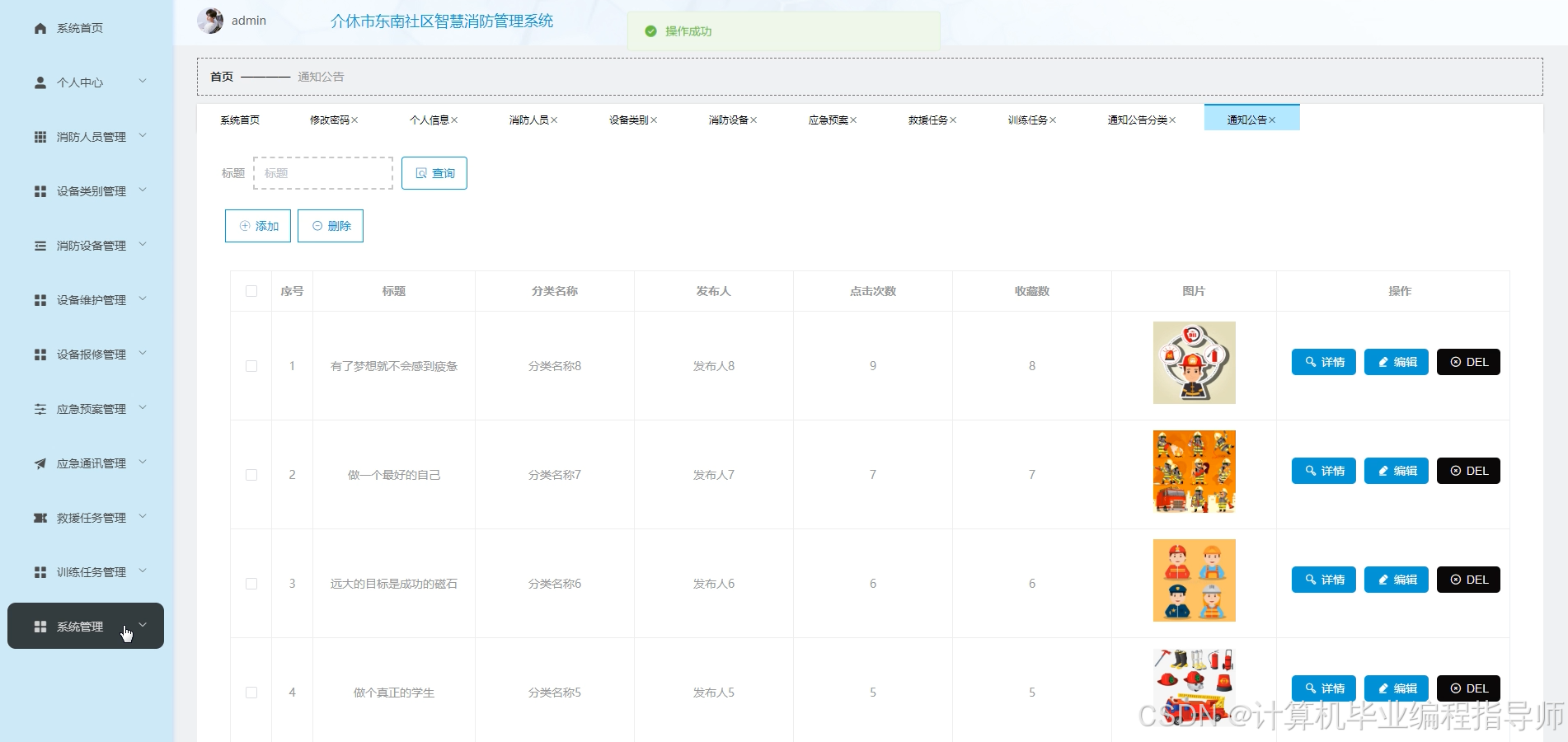Image resolution: width=1568 pixels, height=742 pixels.
Task: Click the home icon beside 系统首页
Action: point(40,28)
